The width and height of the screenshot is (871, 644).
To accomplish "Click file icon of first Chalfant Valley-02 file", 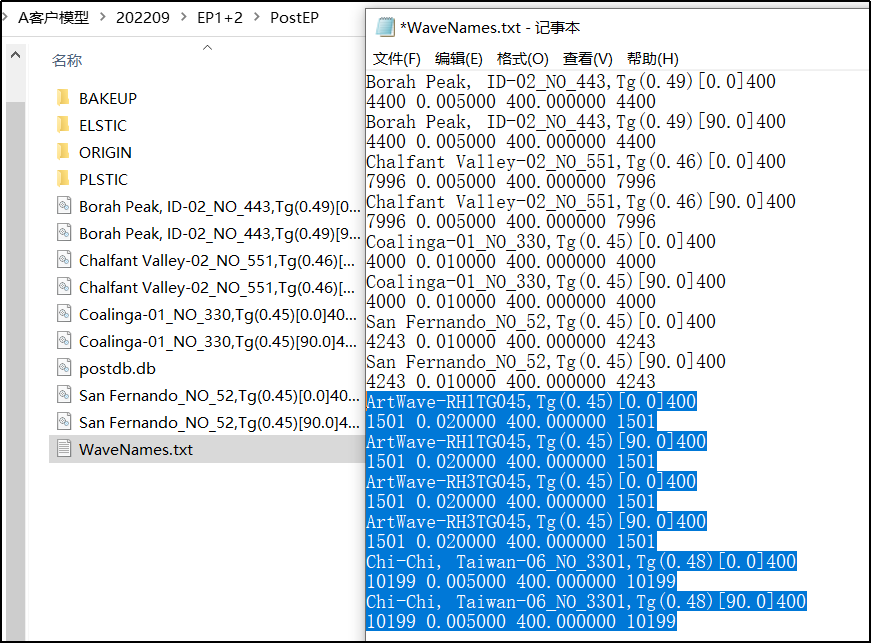I will [64, 260].
